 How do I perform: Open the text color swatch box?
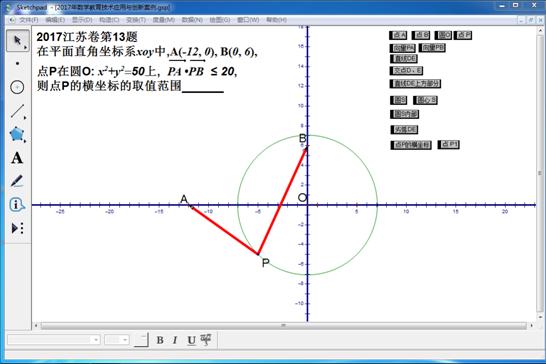(x=141, y=340)
